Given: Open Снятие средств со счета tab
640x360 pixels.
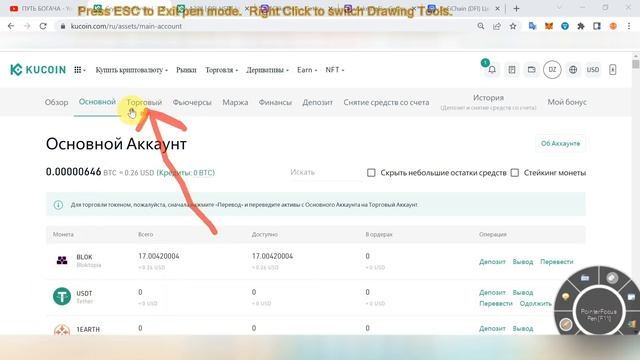Looking at the screenshot, I should click(386, 102).
